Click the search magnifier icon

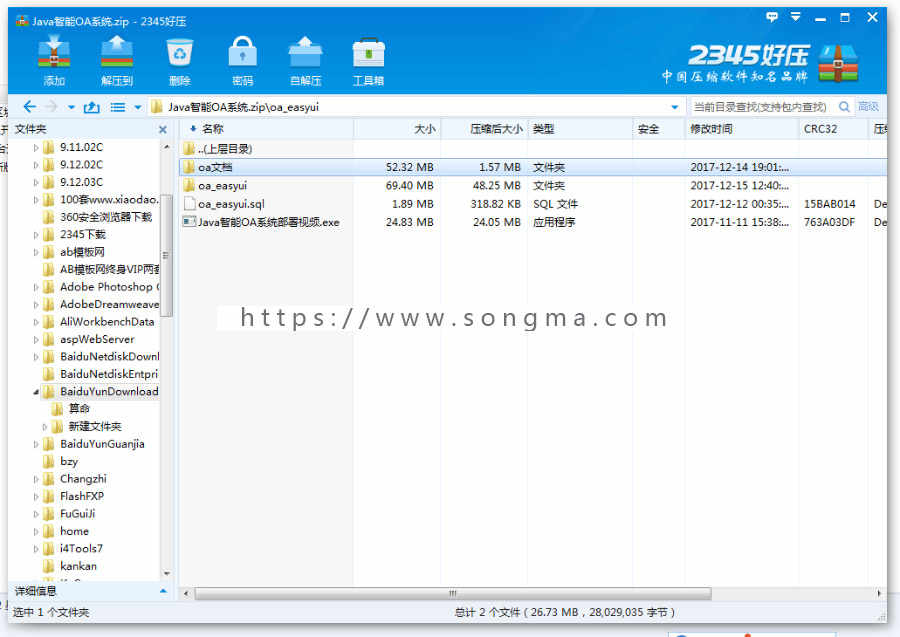(844, 107)
